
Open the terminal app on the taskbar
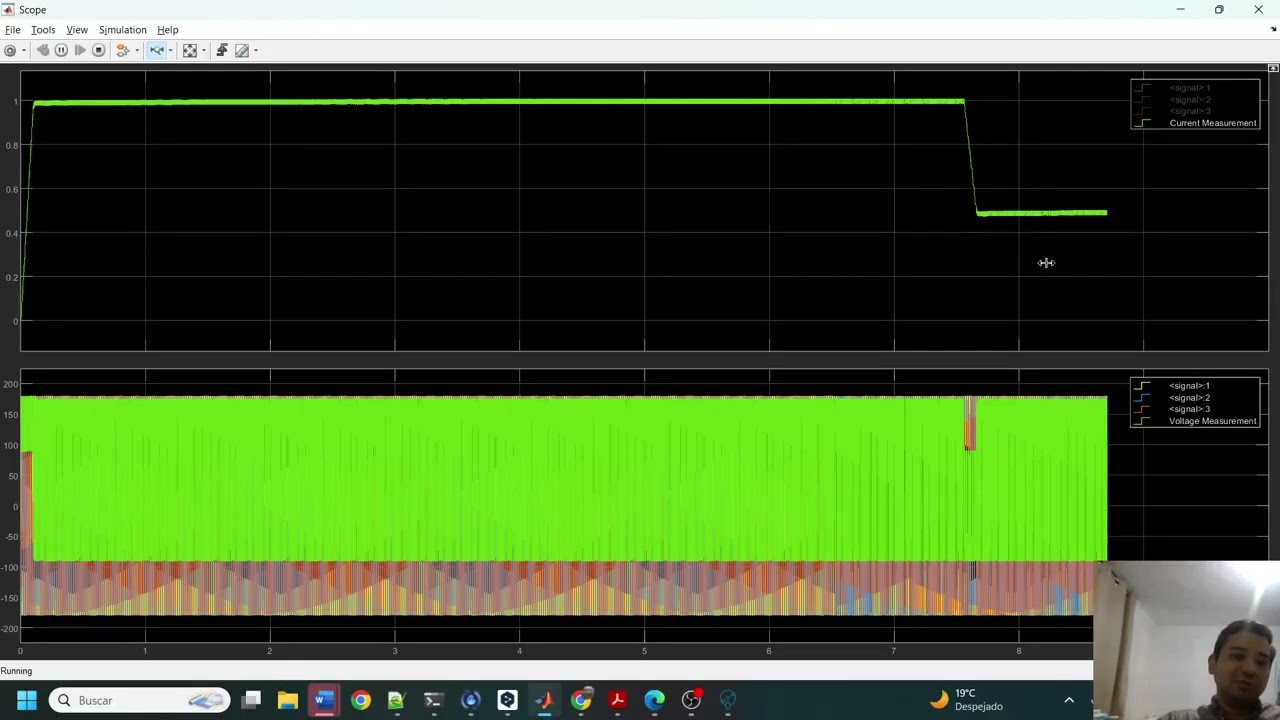(434, 700)
